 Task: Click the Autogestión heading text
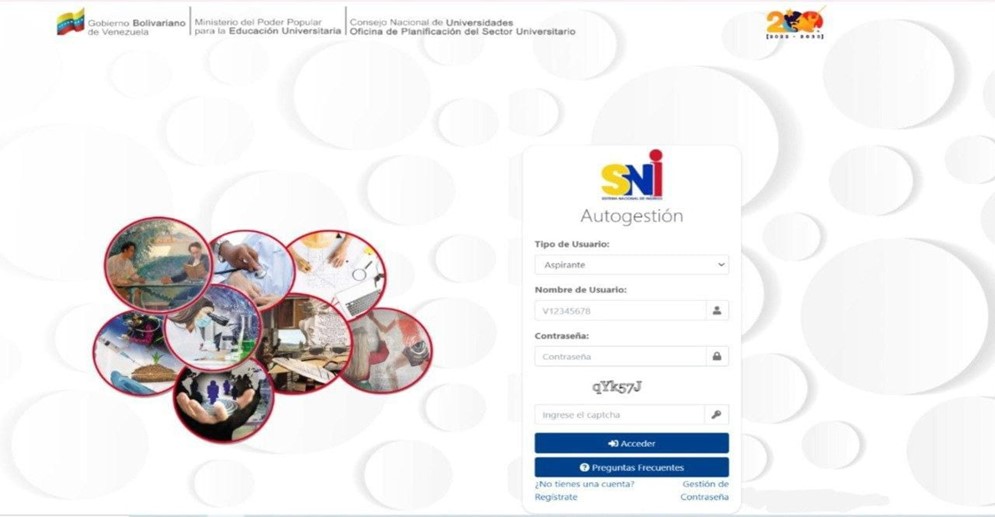(631, 216)
